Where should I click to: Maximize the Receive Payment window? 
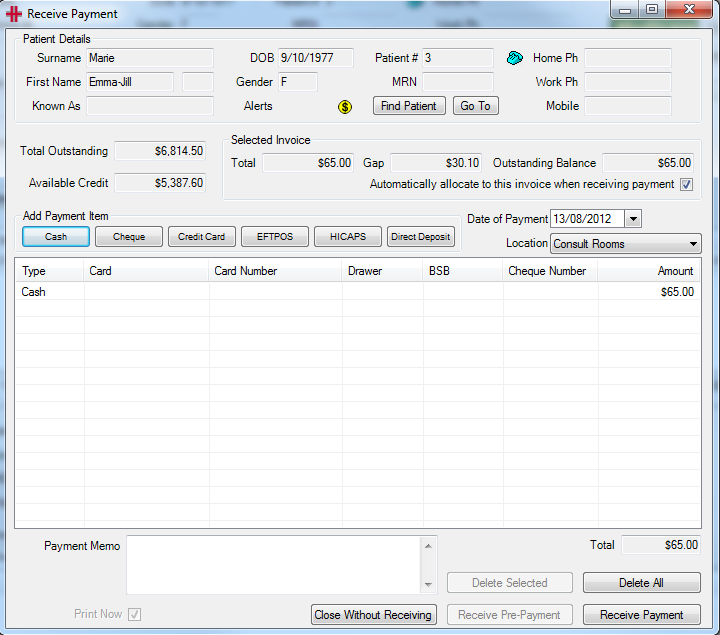[652, 9]
